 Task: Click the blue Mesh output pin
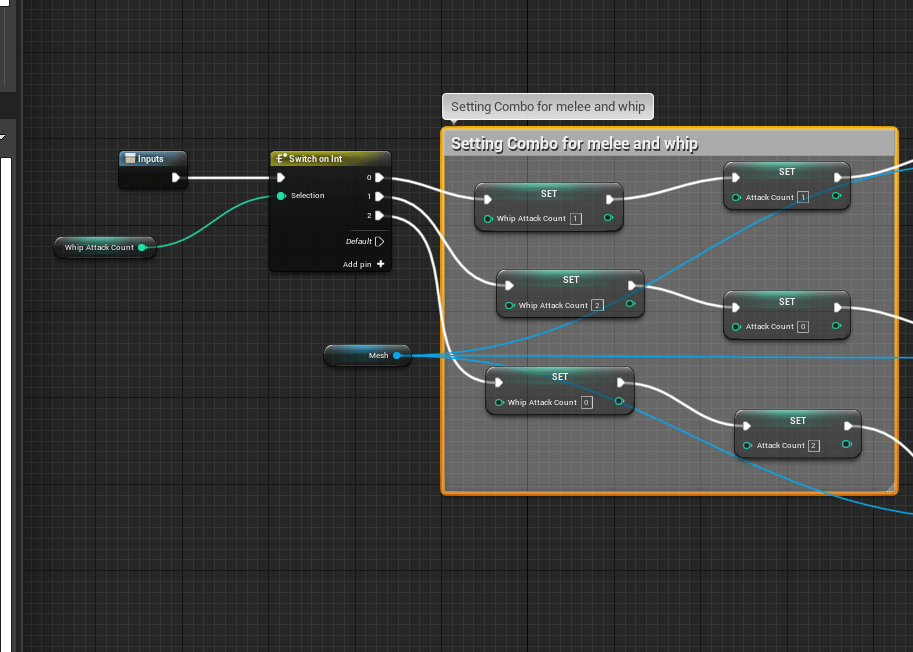[397, 355]
